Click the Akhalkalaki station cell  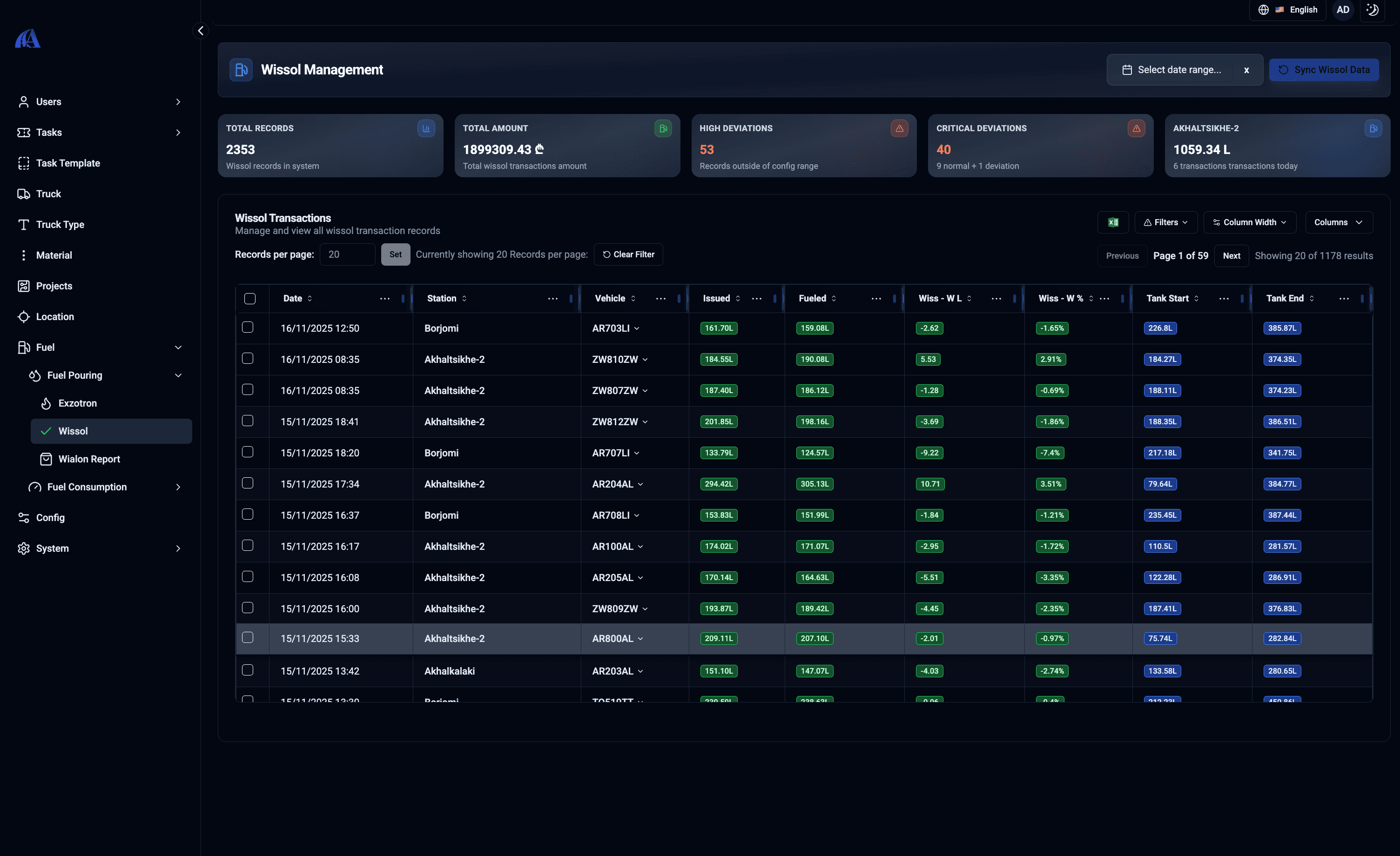[450, 671]
